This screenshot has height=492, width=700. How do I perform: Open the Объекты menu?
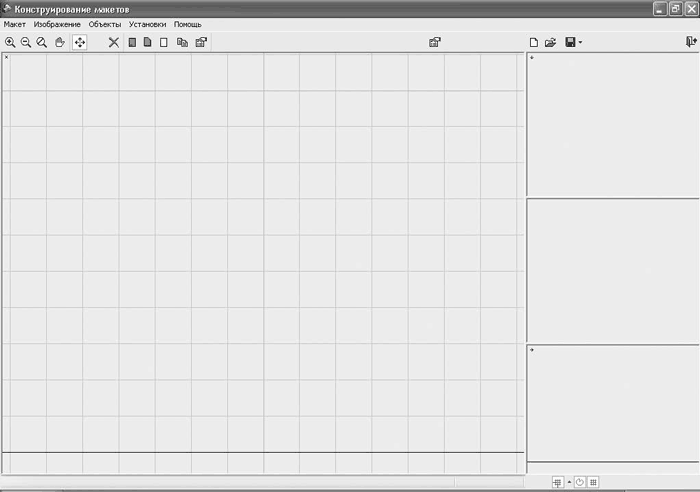104,25
